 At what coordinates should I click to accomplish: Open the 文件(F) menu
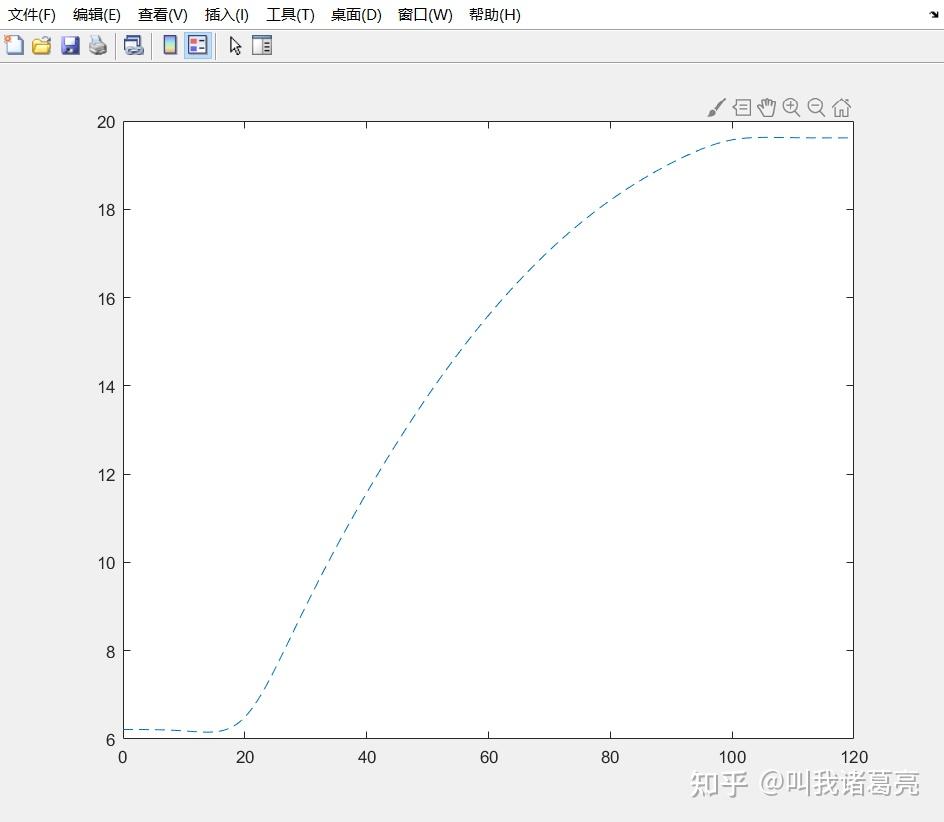tap(31, 15)
